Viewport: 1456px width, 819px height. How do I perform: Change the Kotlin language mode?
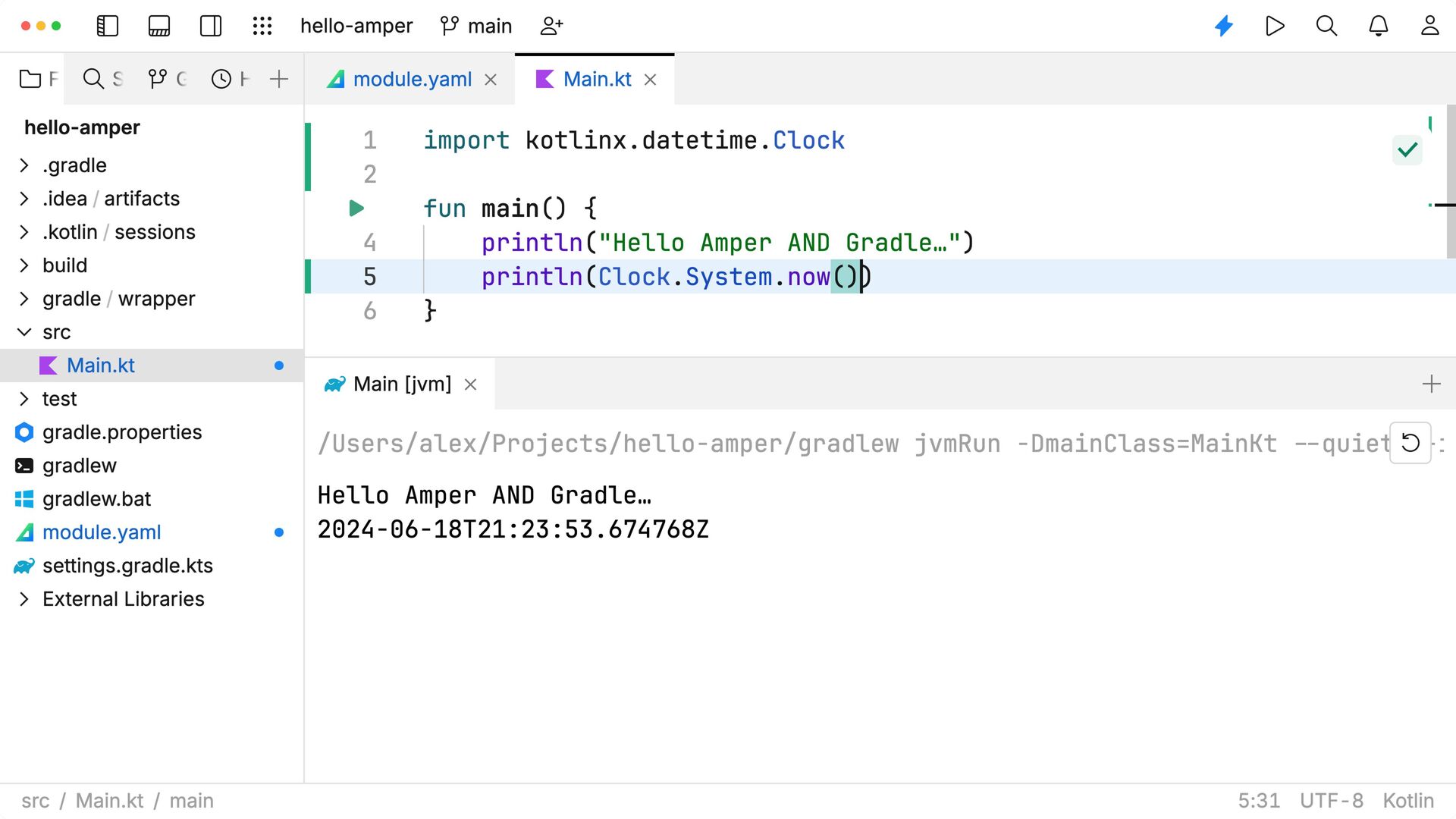1408,801
